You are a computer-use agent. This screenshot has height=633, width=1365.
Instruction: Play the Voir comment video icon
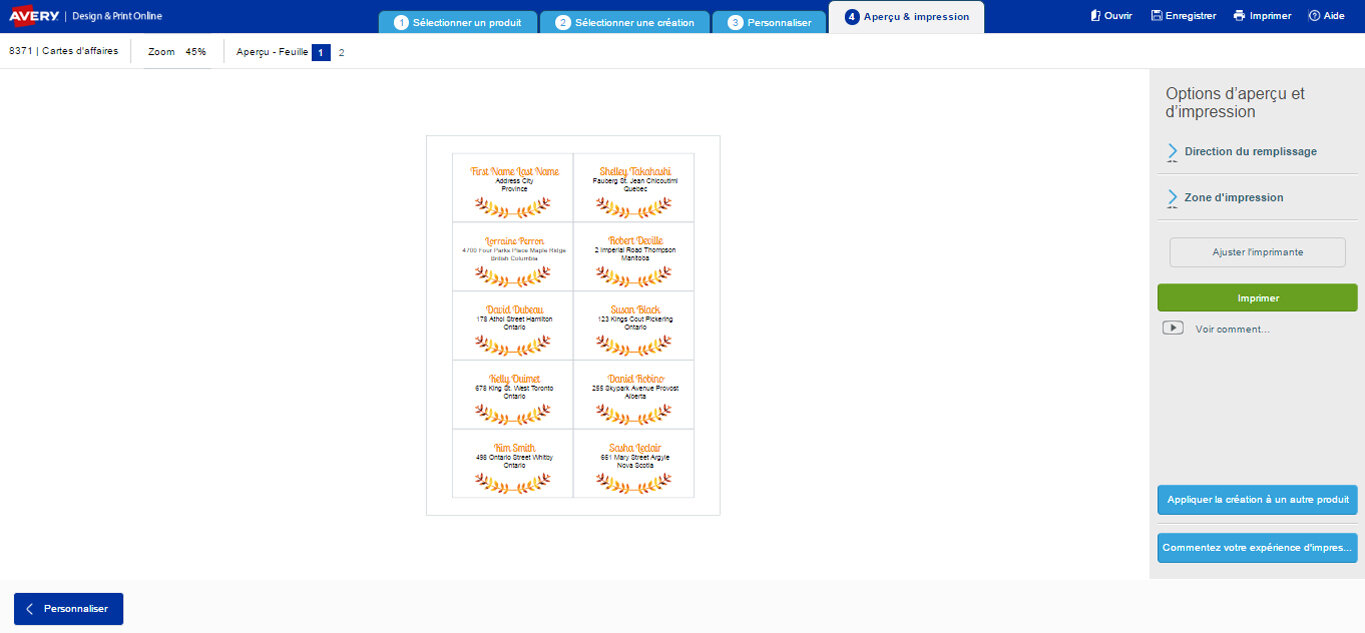(x=1173, y=328)
